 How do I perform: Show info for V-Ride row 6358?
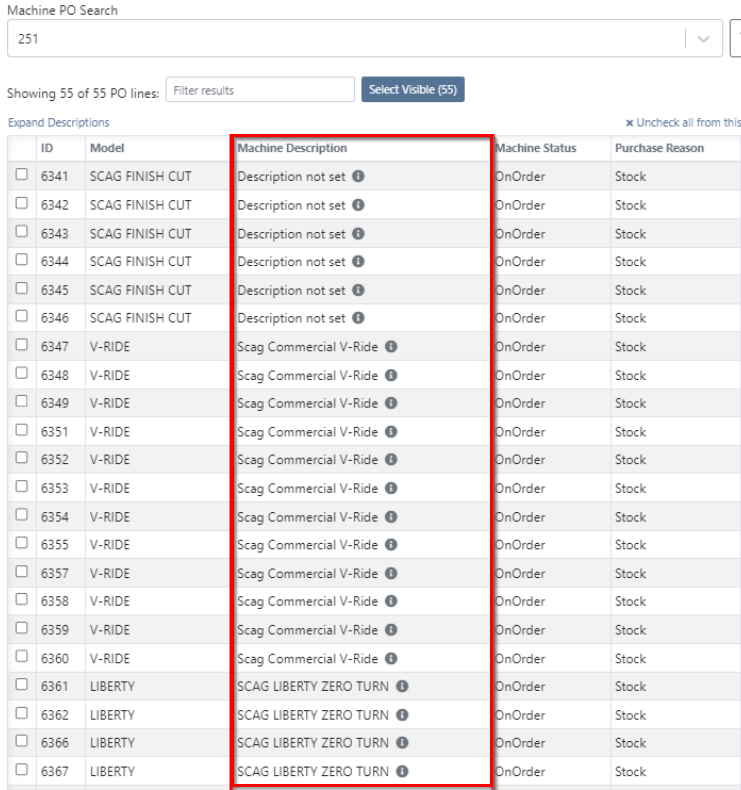(x=391, y=601)
